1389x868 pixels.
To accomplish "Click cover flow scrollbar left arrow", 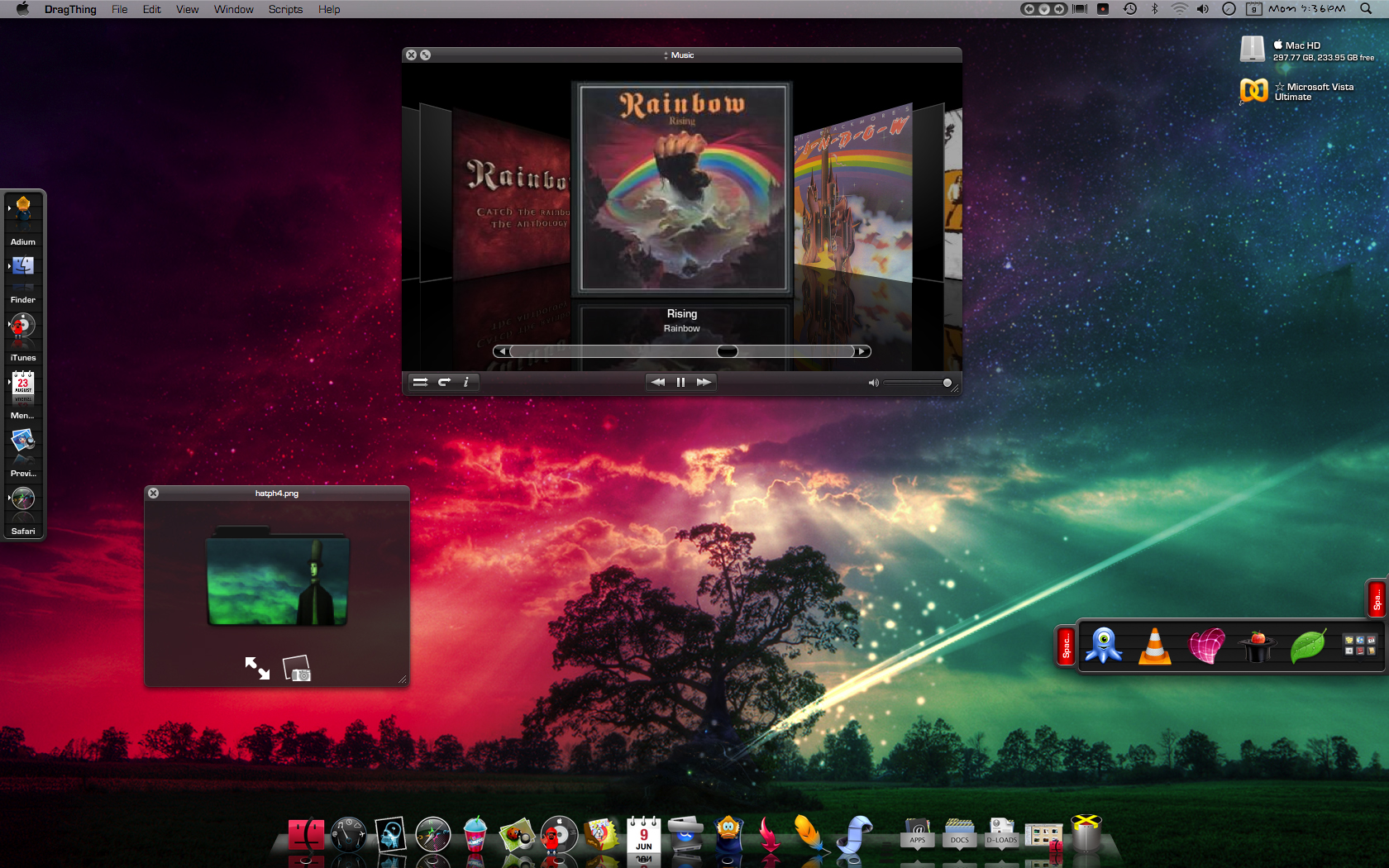I will coord(502,351).
